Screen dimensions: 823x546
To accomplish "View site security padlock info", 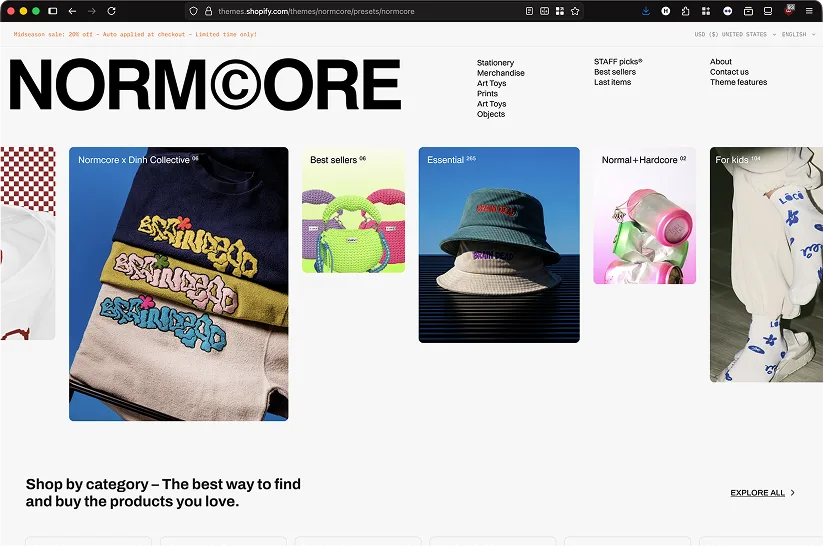I will coord(208,11).
